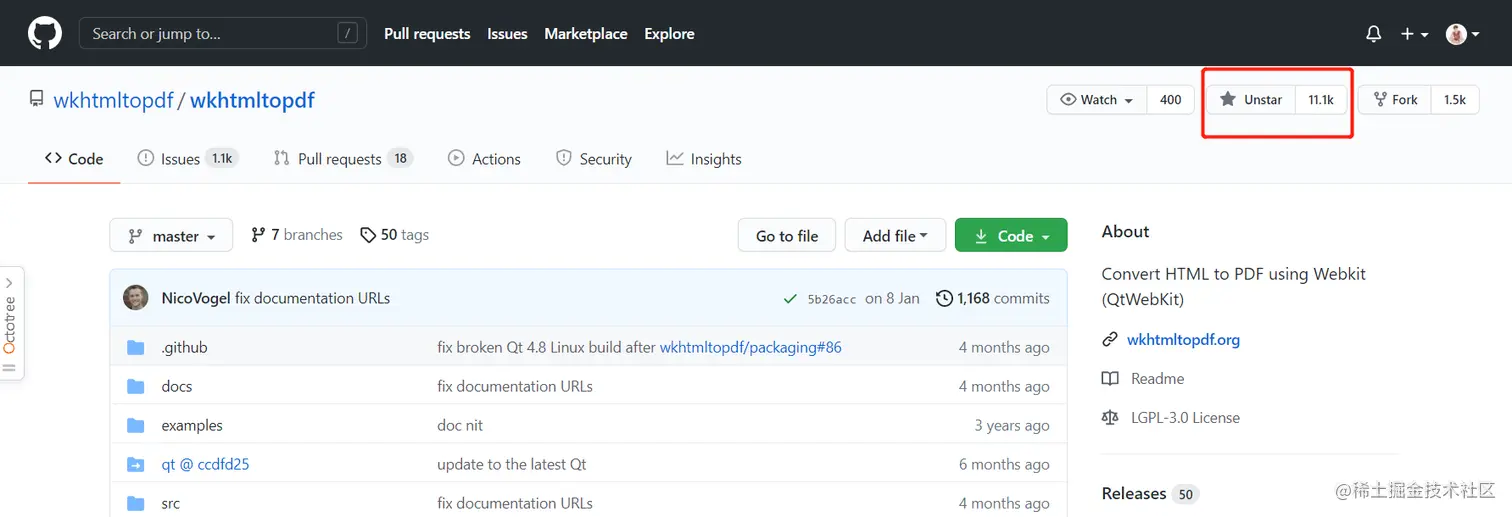Screen dimensions: 1512x517
Task: View the 1,168 commits history
Action: coord(993,298)
